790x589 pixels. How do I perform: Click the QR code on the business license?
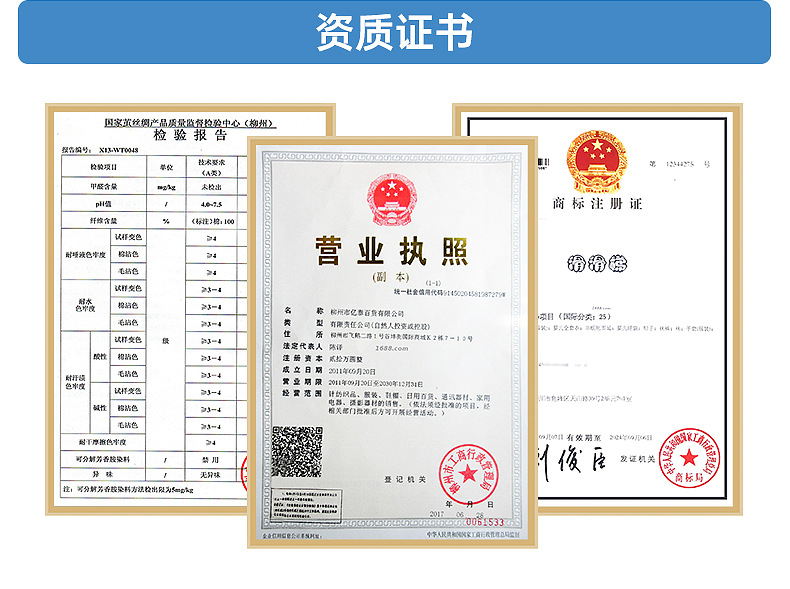[x=297, y=451]
